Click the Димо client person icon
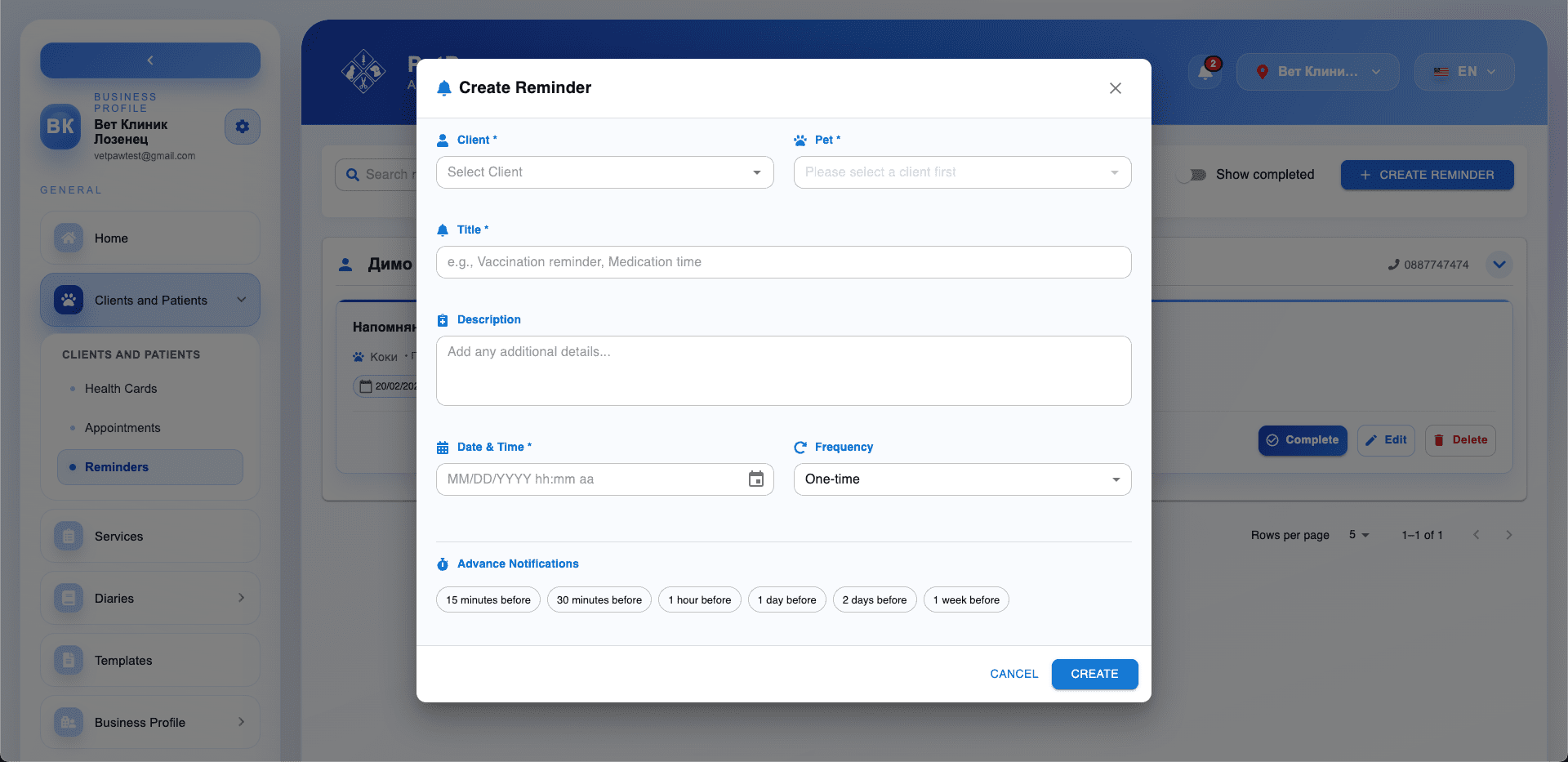Image resolution: width=1568 pixels, height=762 pixels. click(x=345, y=265)
